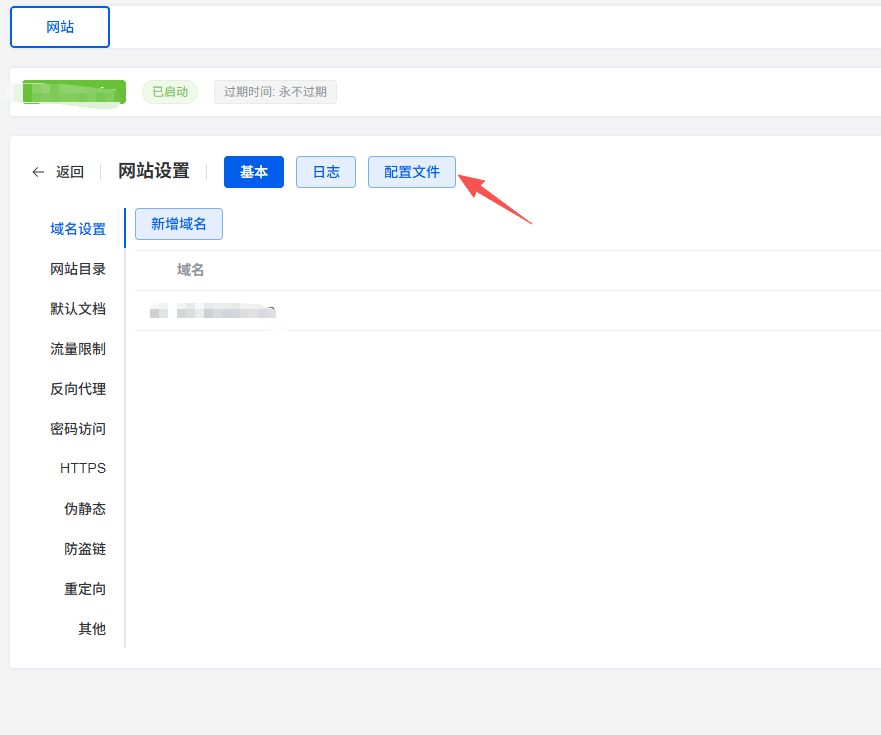This screenshot has width=881, height=735.
Task: Open the 配置文件 tab
Action: click(412, 172)
